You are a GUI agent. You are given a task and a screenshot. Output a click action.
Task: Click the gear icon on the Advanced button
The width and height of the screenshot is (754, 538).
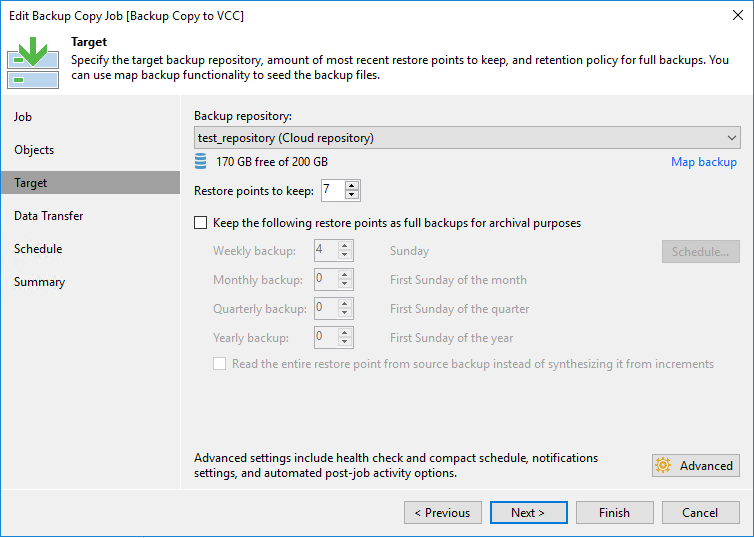click(x=663, y=465)
